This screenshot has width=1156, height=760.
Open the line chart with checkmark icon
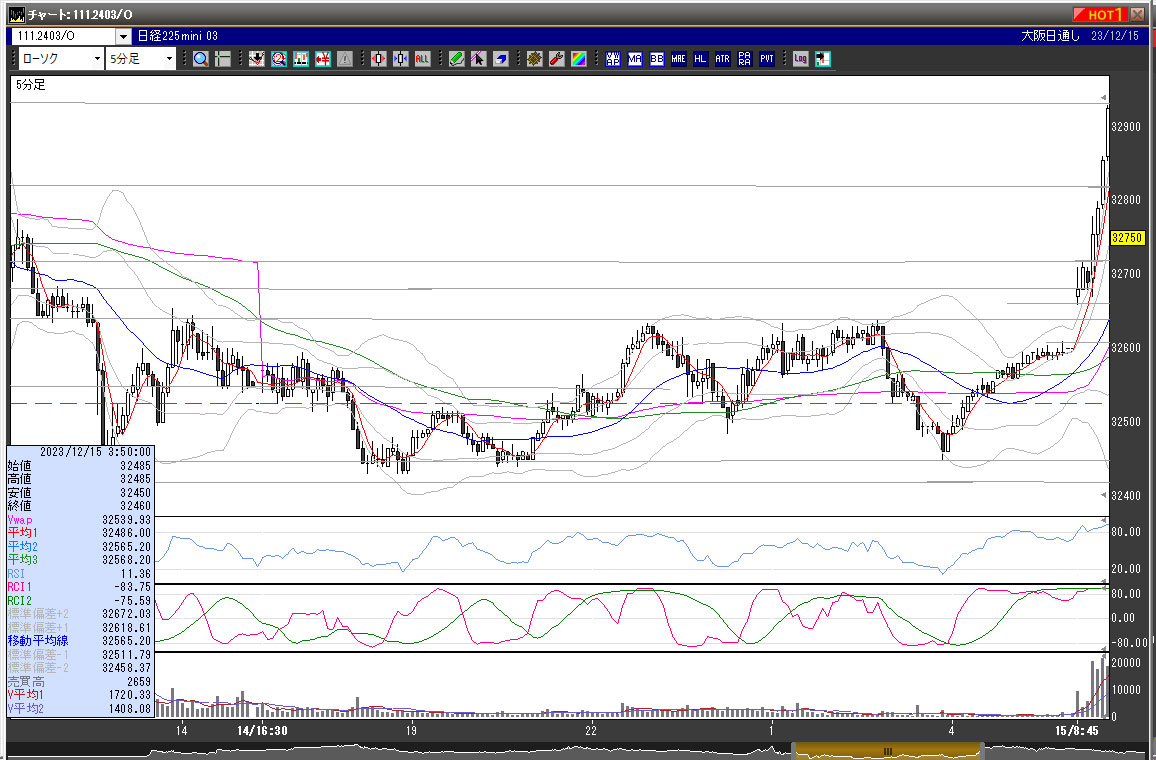point(257,59)
